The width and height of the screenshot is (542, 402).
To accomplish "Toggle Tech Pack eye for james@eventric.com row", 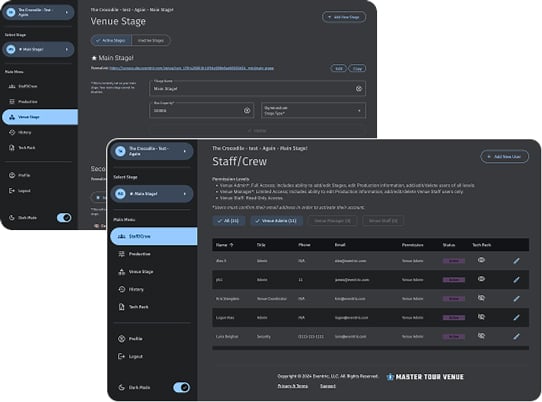I will coord(481,279).
